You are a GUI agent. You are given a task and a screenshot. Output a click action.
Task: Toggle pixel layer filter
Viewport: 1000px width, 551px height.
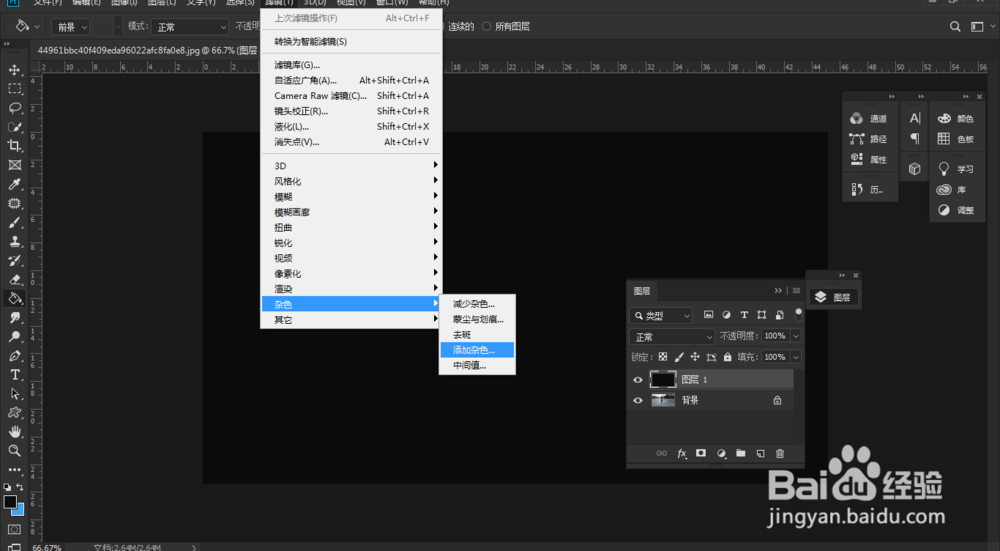click(x=709, y=315)
